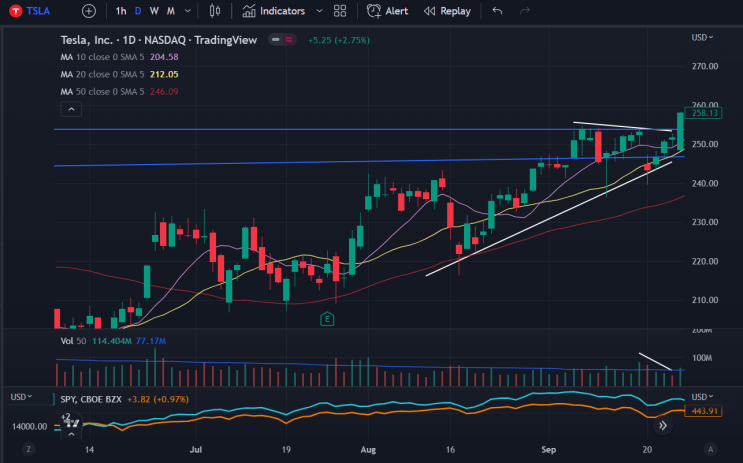Click the 443.91 SPY price label
Image resolution: width=743 pixels, height=463 pixels.
[x=703, y=411]
